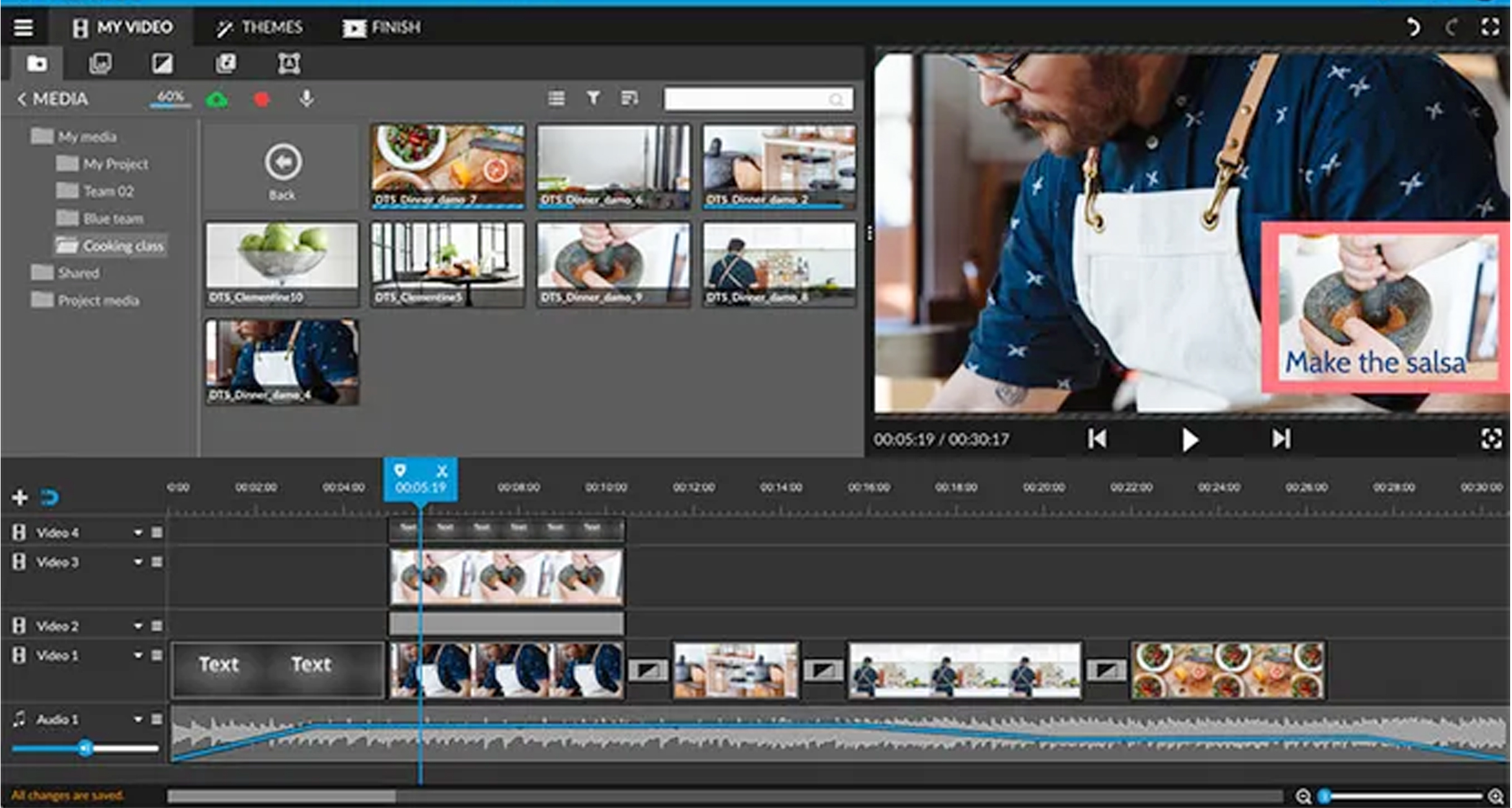Open the record screen red icon
Image resolution: width=1512 pixels, height=808 pixels.
coord(261,98)
